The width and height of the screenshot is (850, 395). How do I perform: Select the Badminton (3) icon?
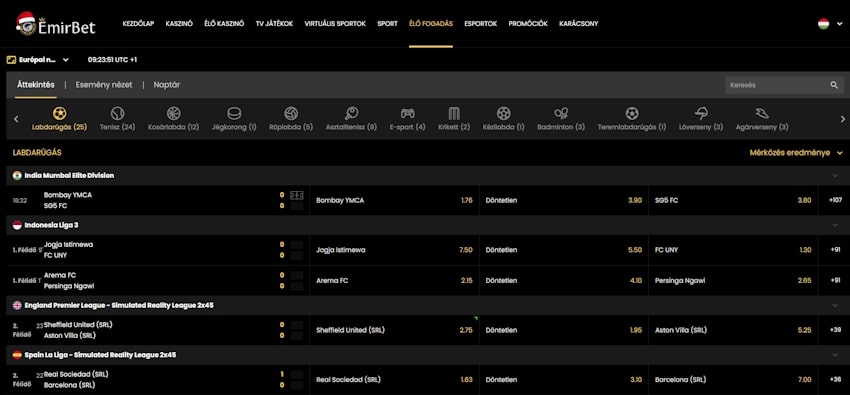coord(561,113)
